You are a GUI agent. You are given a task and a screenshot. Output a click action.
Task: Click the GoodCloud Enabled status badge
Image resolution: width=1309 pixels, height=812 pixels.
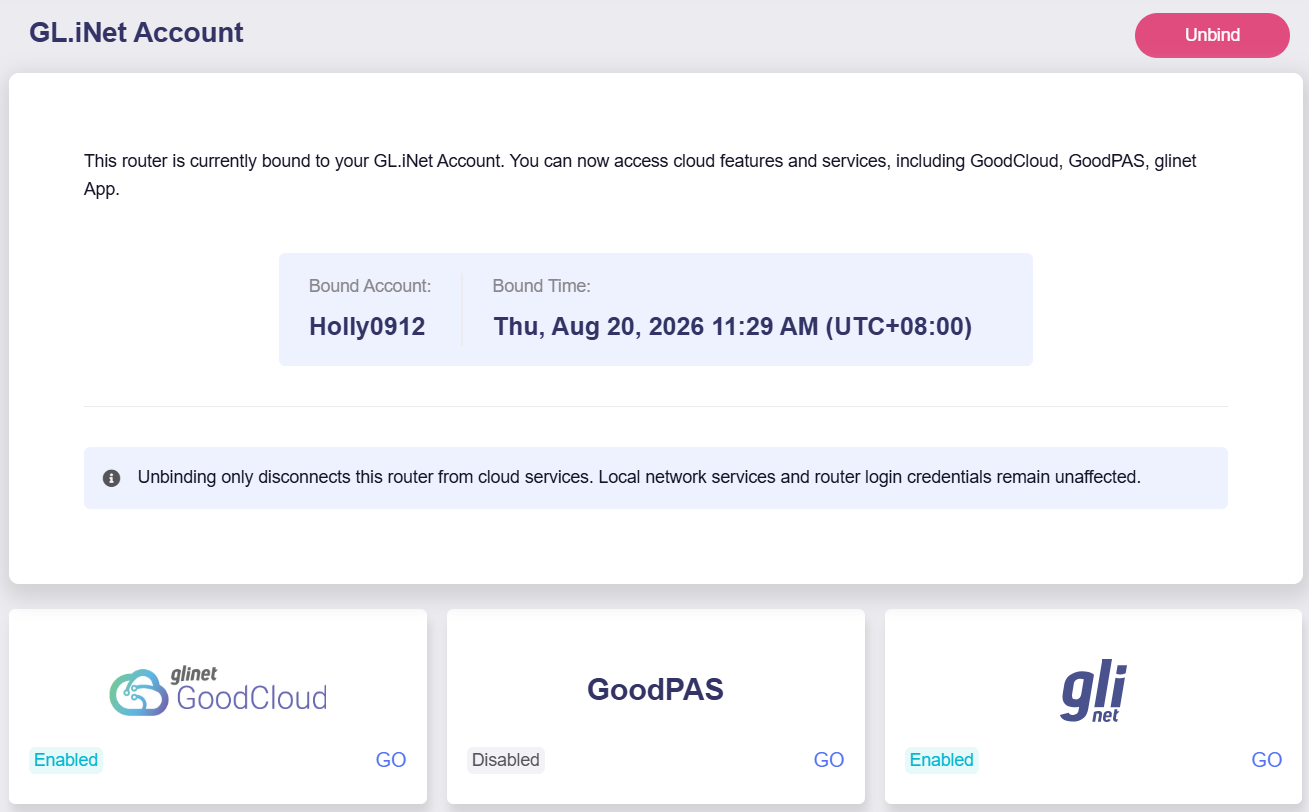click(66, 760)
